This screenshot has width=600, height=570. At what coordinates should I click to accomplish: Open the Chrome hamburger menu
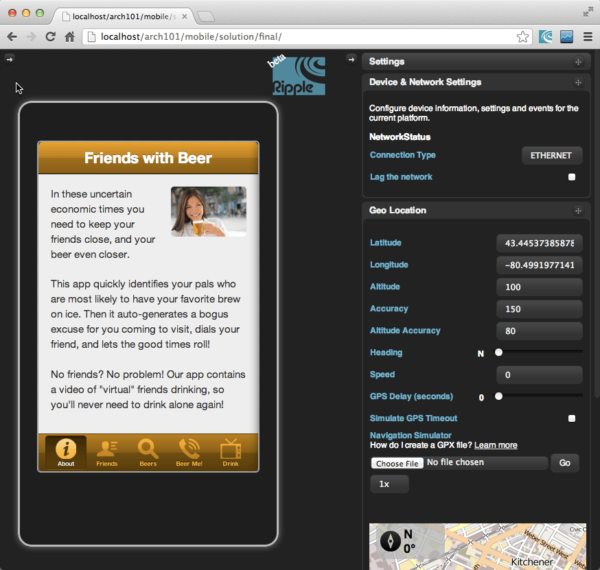[588, 37]
